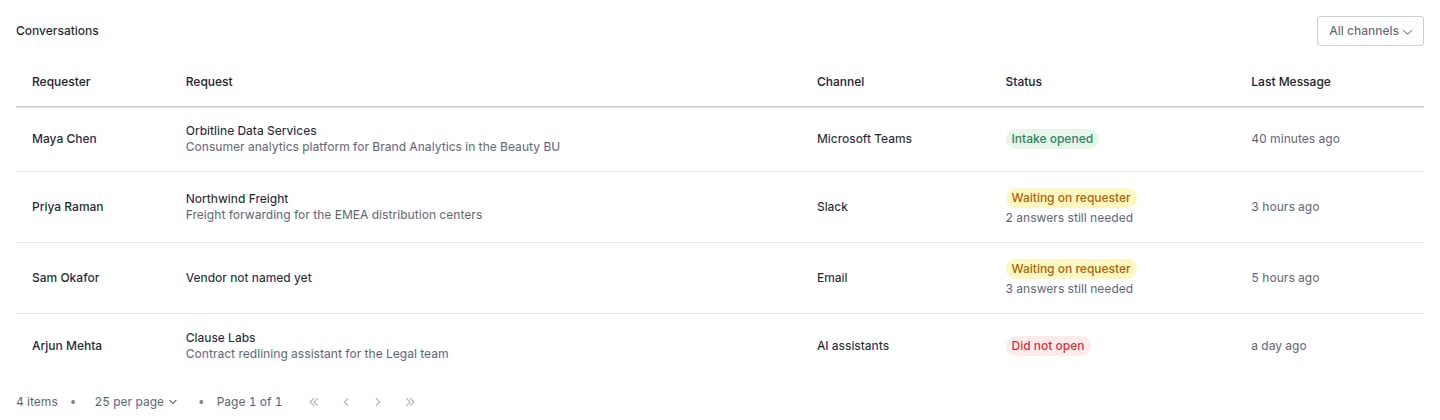Click the 5 hours ago timestamp
Viewport: 1440px width, 420px height.
coord(1285,278)
